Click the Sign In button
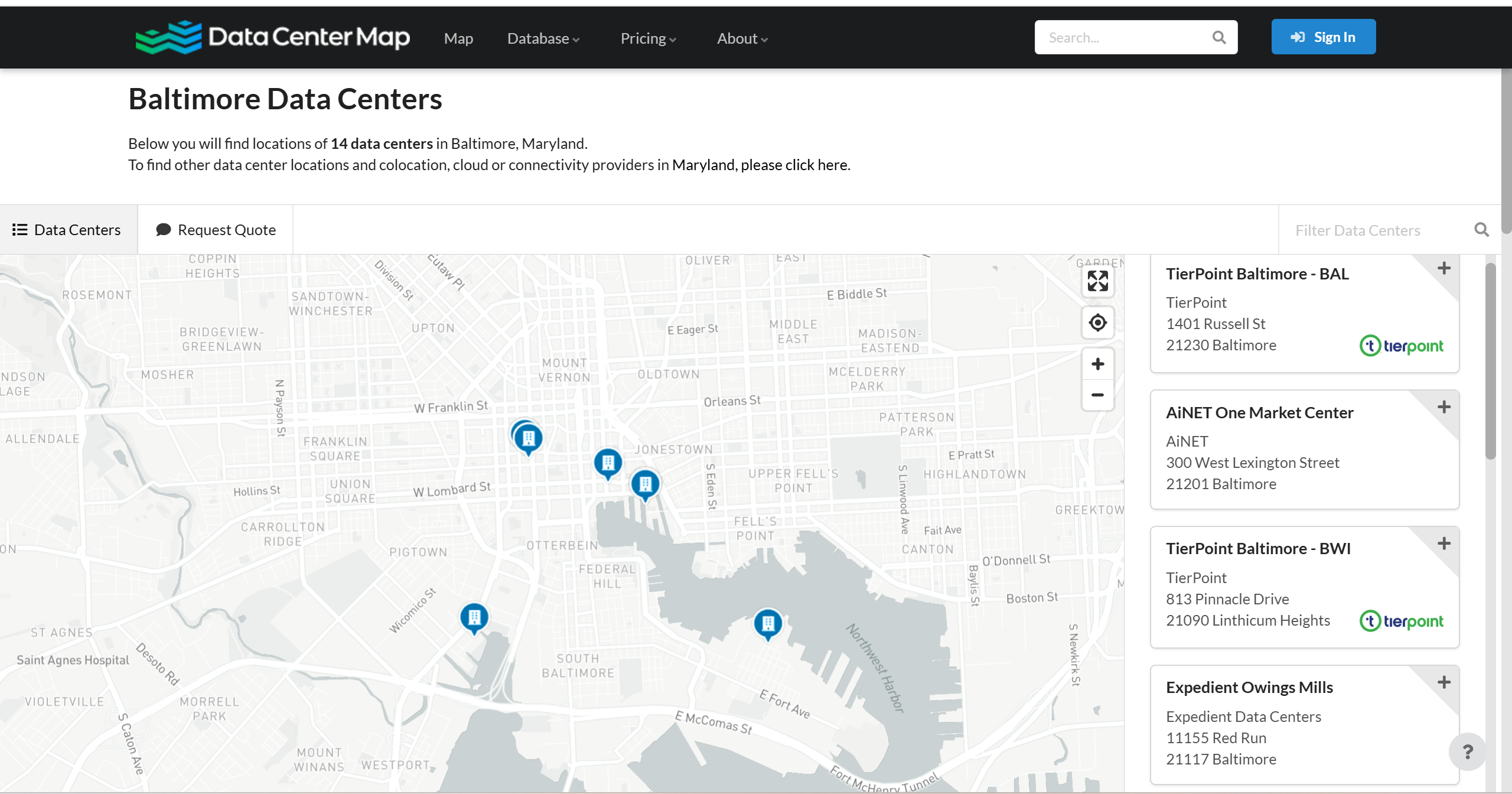The image size is (1512, 794). coord(1323,37)
